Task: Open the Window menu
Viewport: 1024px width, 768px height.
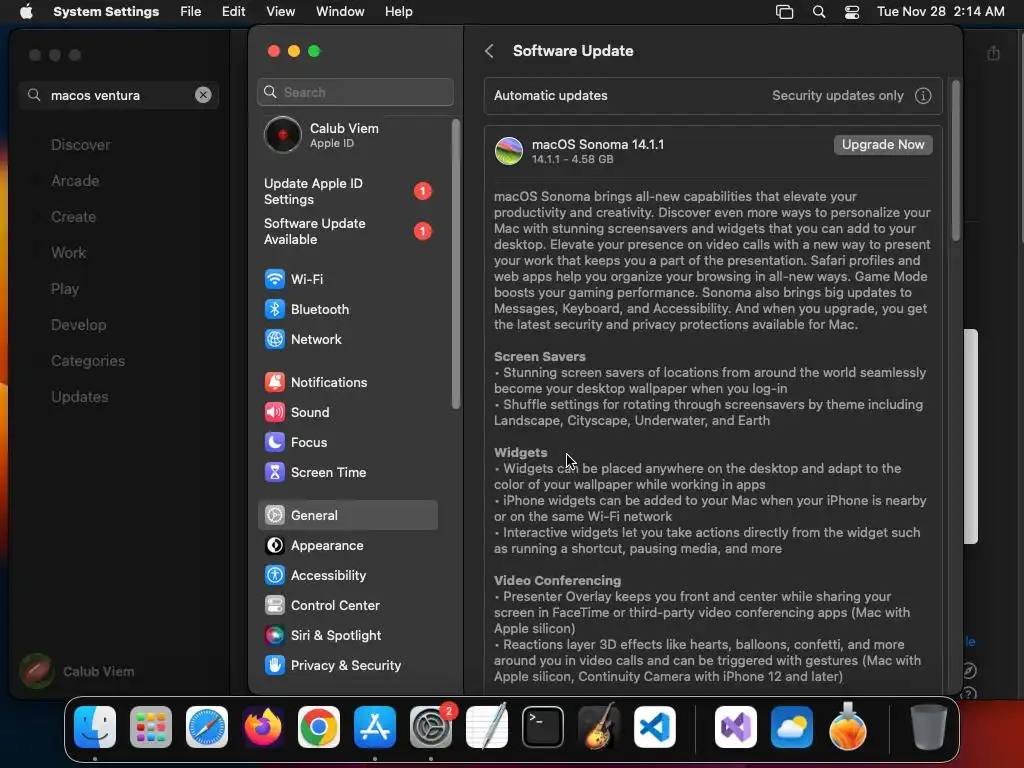Action: 340,12
